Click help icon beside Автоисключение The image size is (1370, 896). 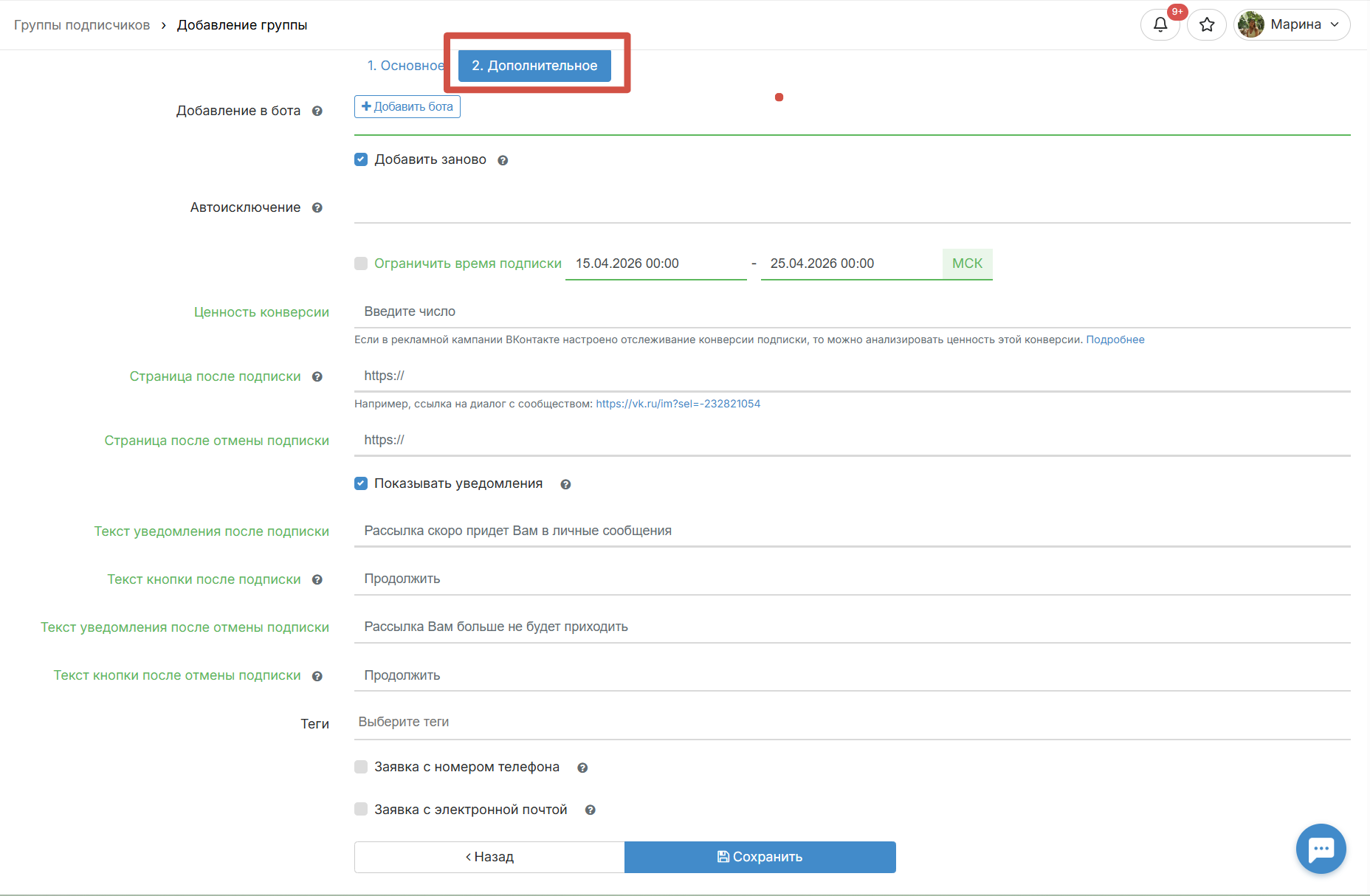pyautogui.click(x=317, y=208)
